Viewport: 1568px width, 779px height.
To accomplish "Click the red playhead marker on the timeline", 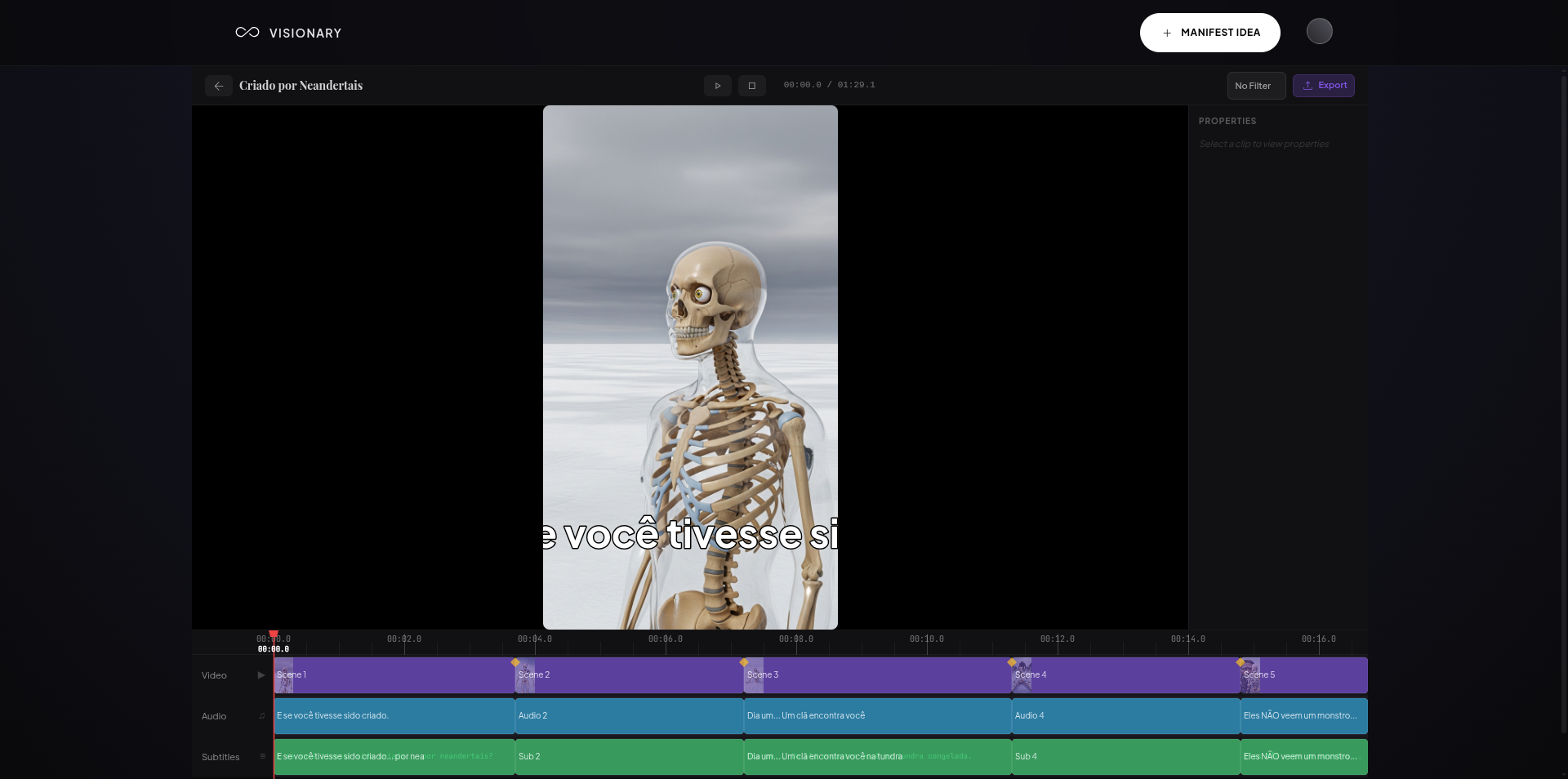I will [274, 634].
